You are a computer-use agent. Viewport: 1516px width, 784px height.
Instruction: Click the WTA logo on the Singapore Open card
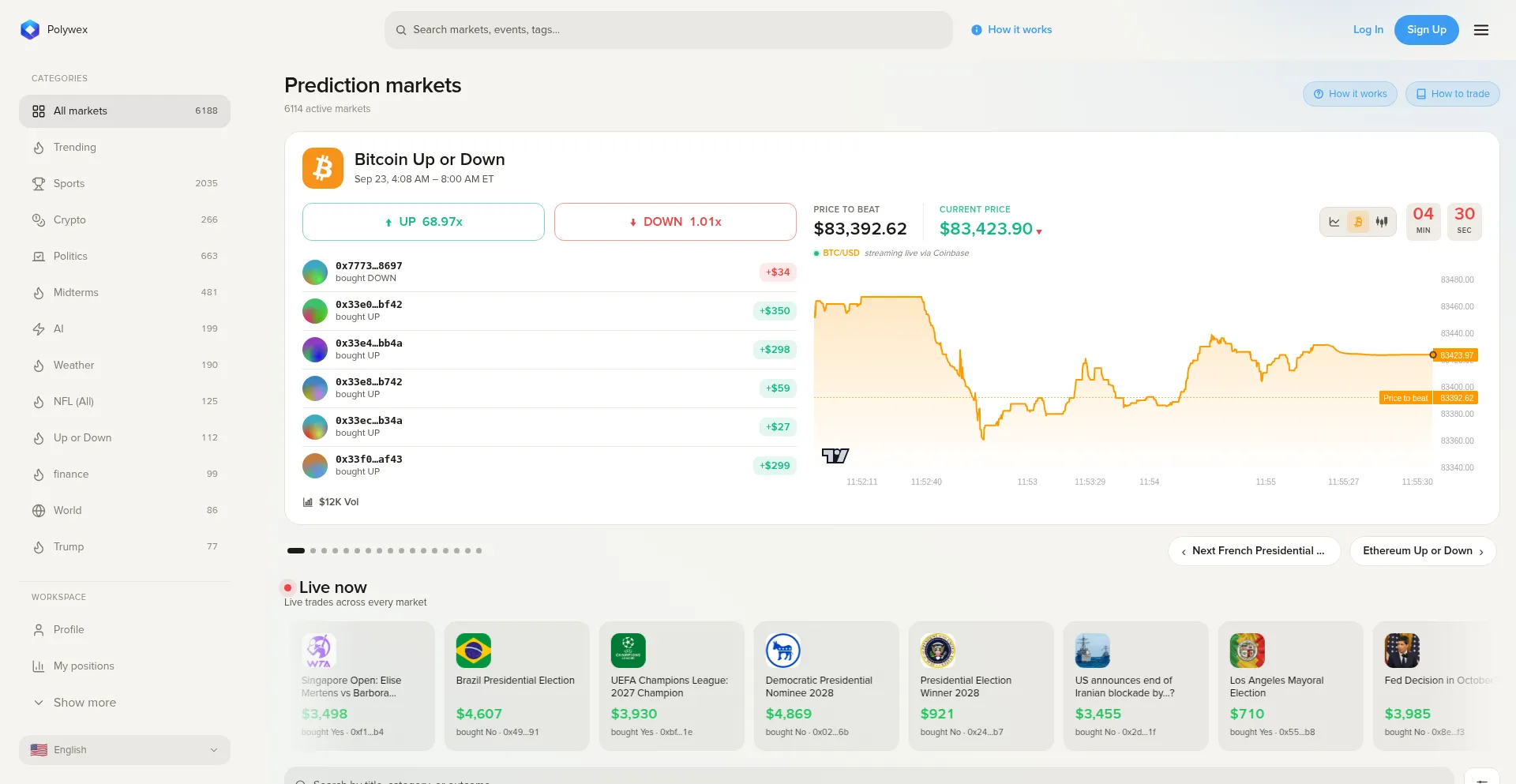tap(319, 651)
